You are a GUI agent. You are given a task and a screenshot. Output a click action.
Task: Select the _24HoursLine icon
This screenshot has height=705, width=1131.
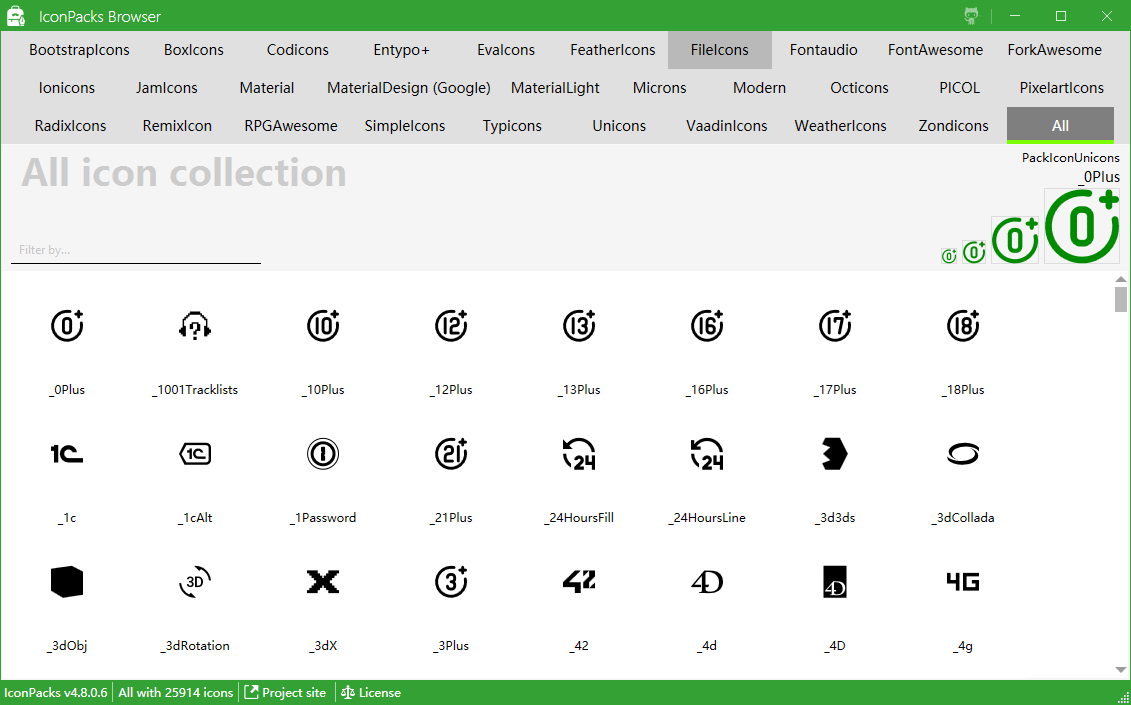coord(707,454)
